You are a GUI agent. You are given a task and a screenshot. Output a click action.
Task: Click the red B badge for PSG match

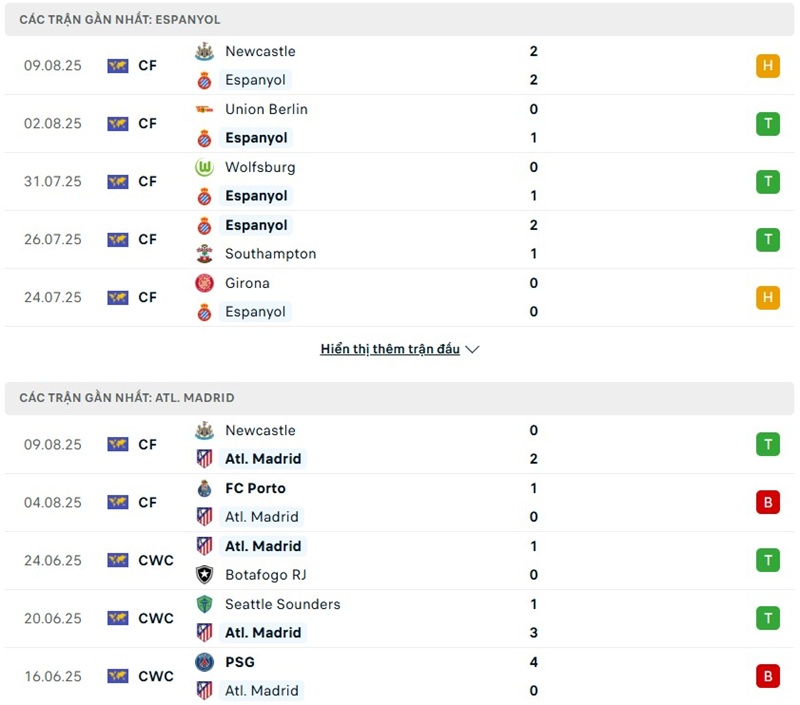point(767,676)
